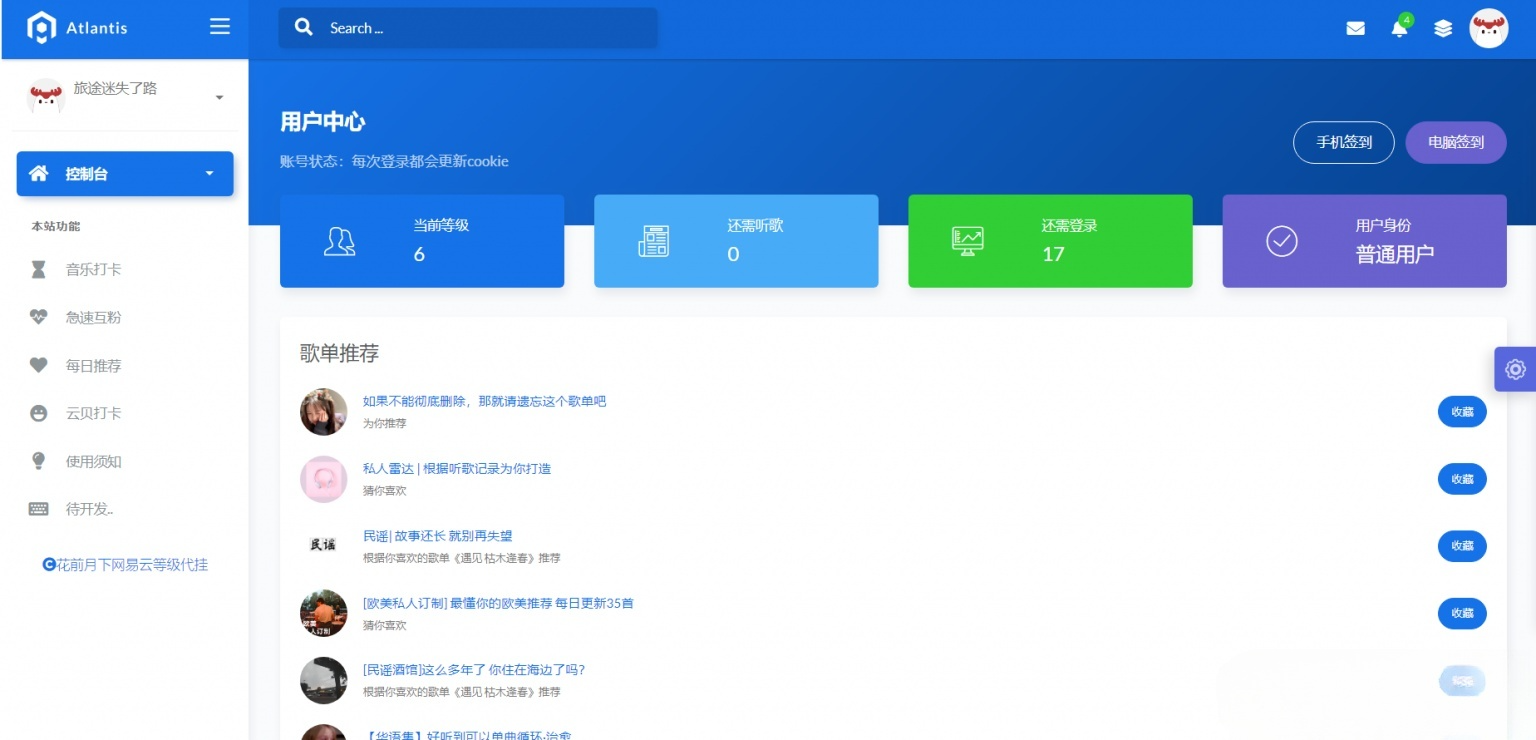This screenshot has height=740, width=1536.
Task: Click the 使用须知 lightbulb icon
Action: (x=38, y=461)
